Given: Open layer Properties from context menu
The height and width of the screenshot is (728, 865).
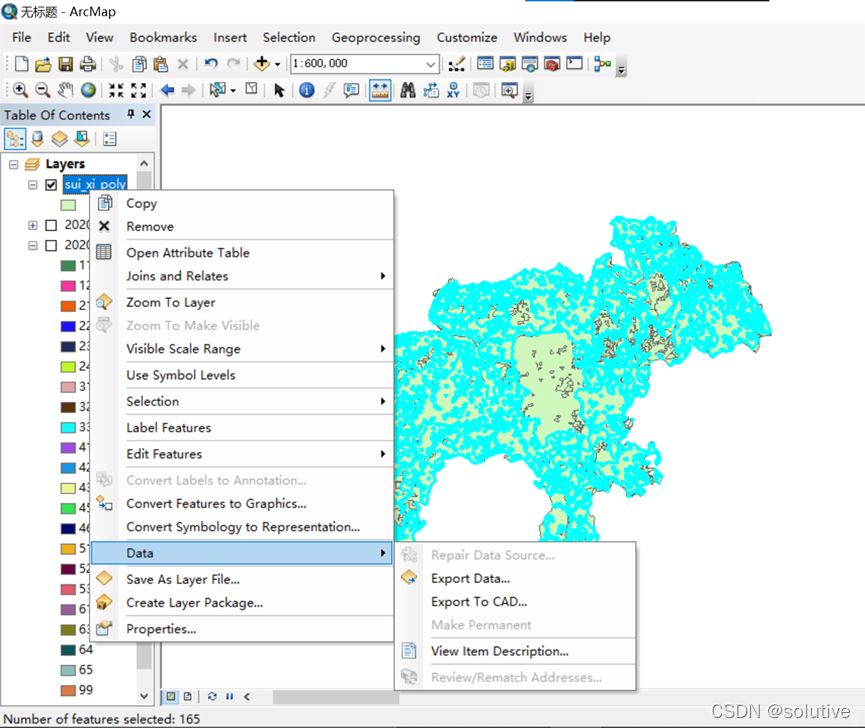Looking at the screenshot, I should click(160, 629).
